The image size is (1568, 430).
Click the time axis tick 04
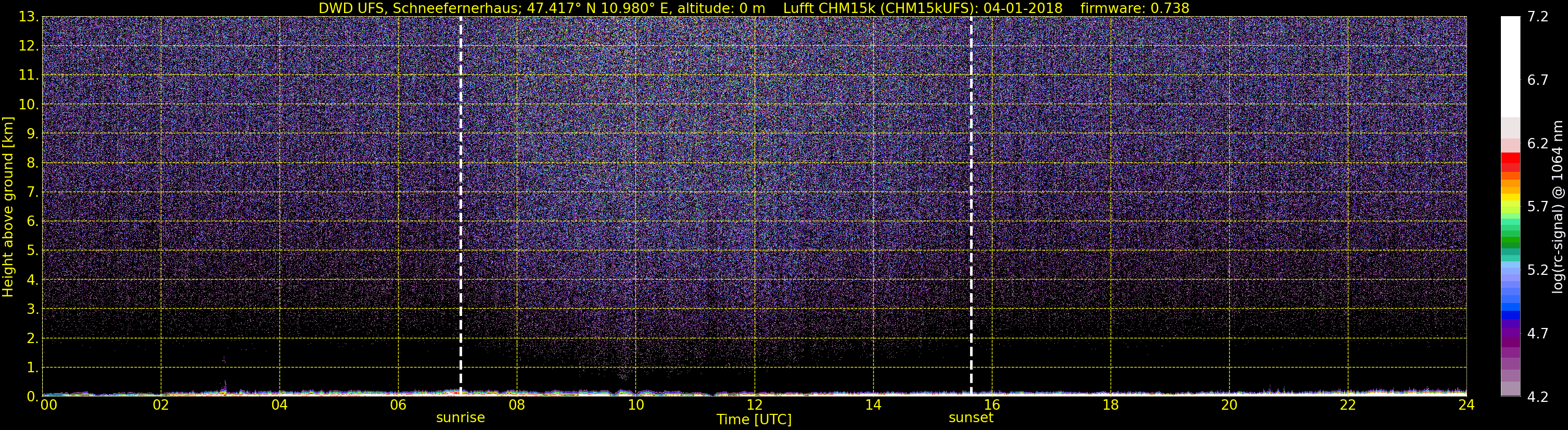pos(279,406)
